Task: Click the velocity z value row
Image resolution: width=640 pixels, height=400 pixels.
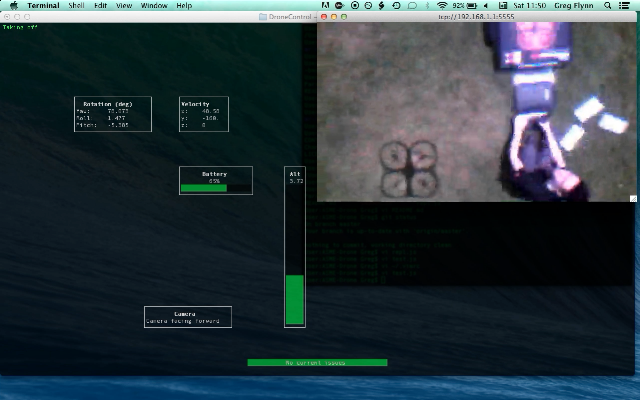Action: [x=193, y=125]
